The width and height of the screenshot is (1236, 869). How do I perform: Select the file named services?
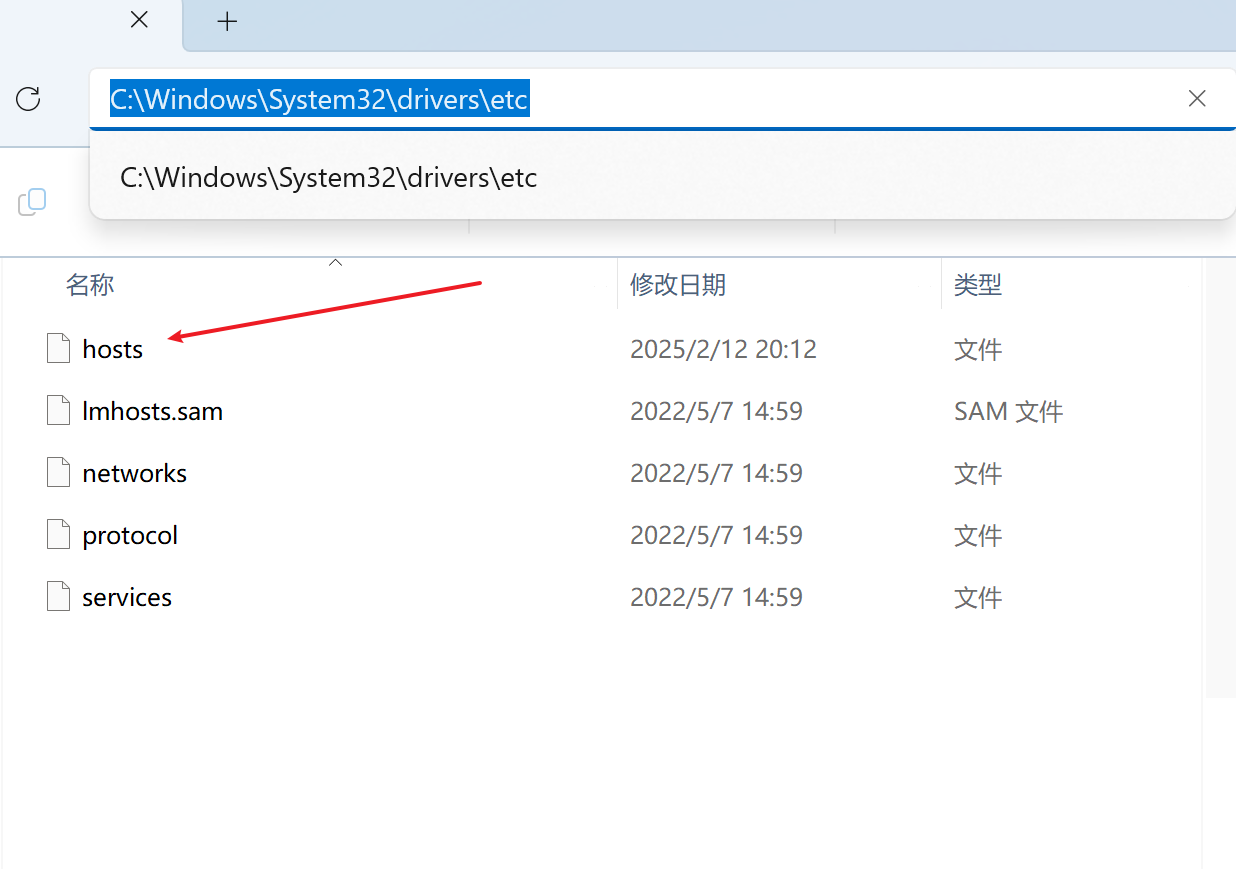click(127, 597)
